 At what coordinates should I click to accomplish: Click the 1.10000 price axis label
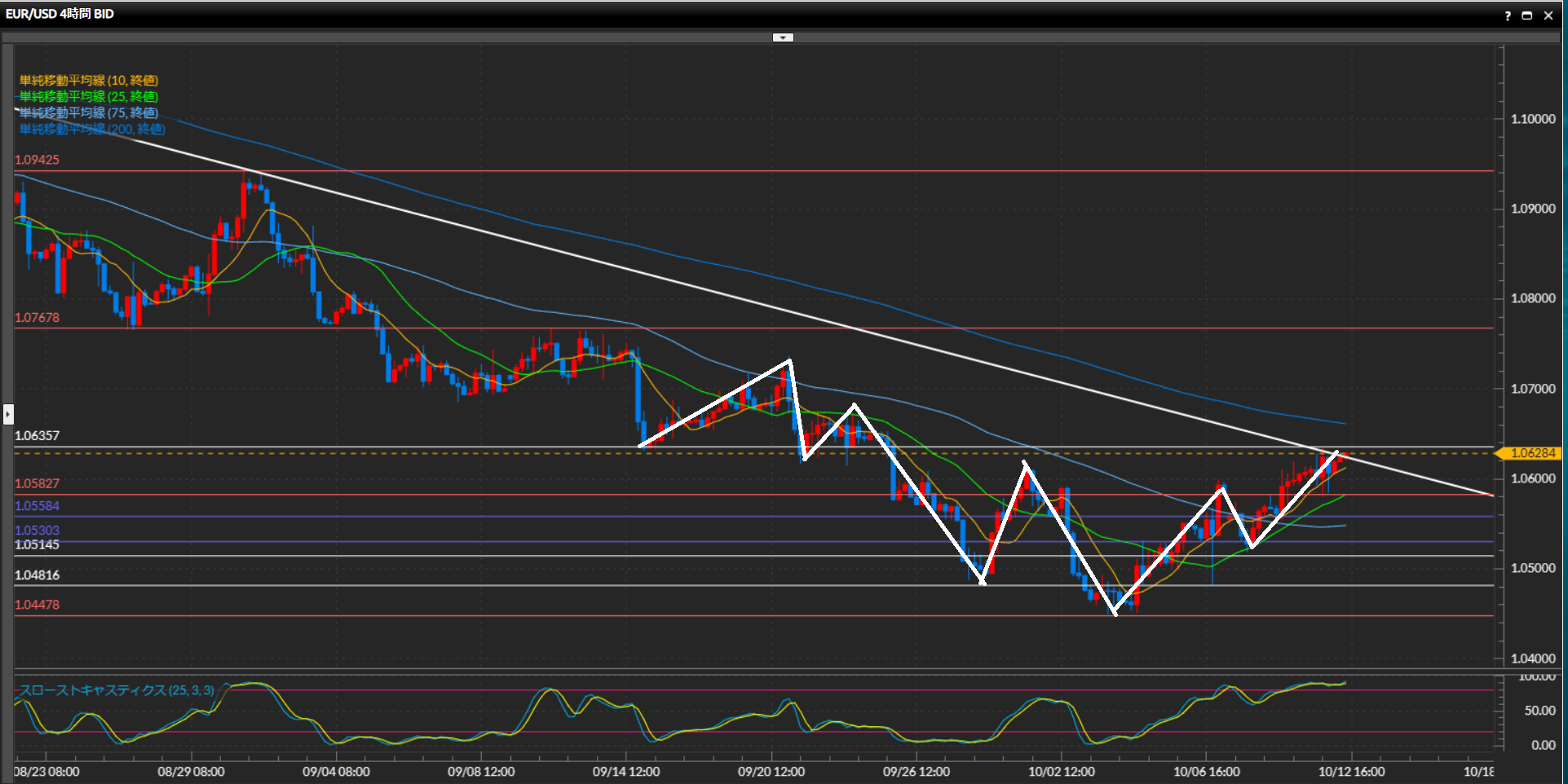1533,119
